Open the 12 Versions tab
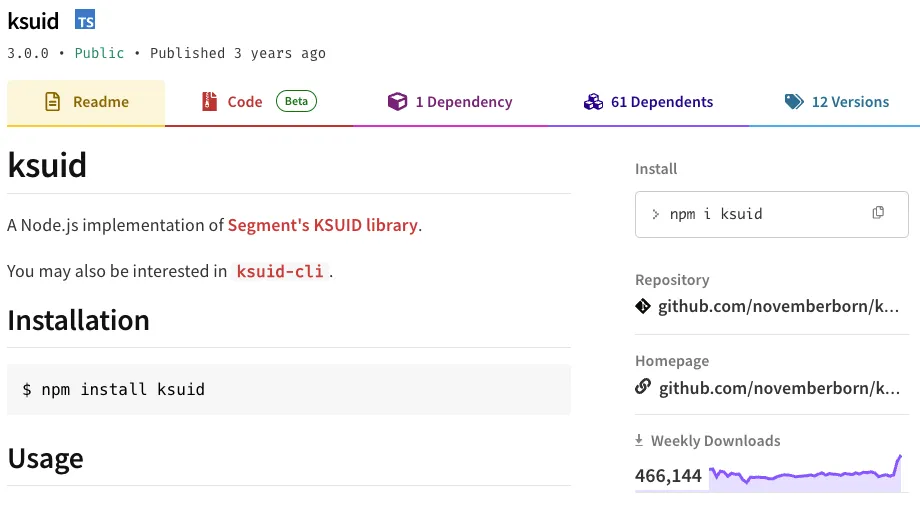 [849, 102]
